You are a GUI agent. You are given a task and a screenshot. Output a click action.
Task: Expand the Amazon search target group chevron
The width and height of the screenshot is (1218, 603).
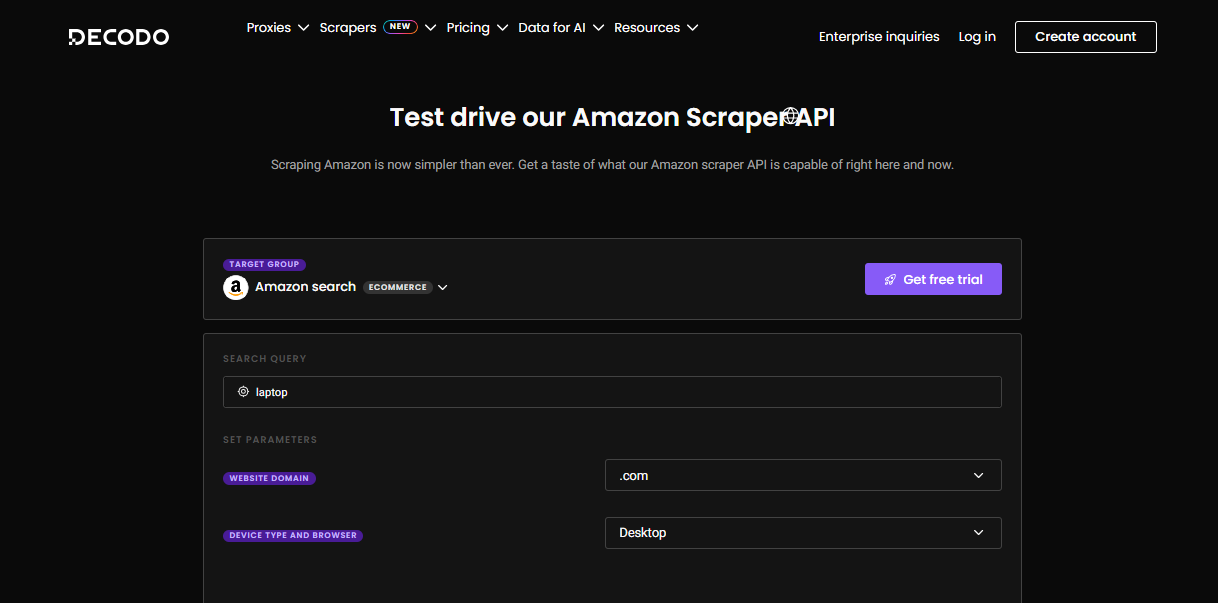pyautogui.click(x=443, y=288)
